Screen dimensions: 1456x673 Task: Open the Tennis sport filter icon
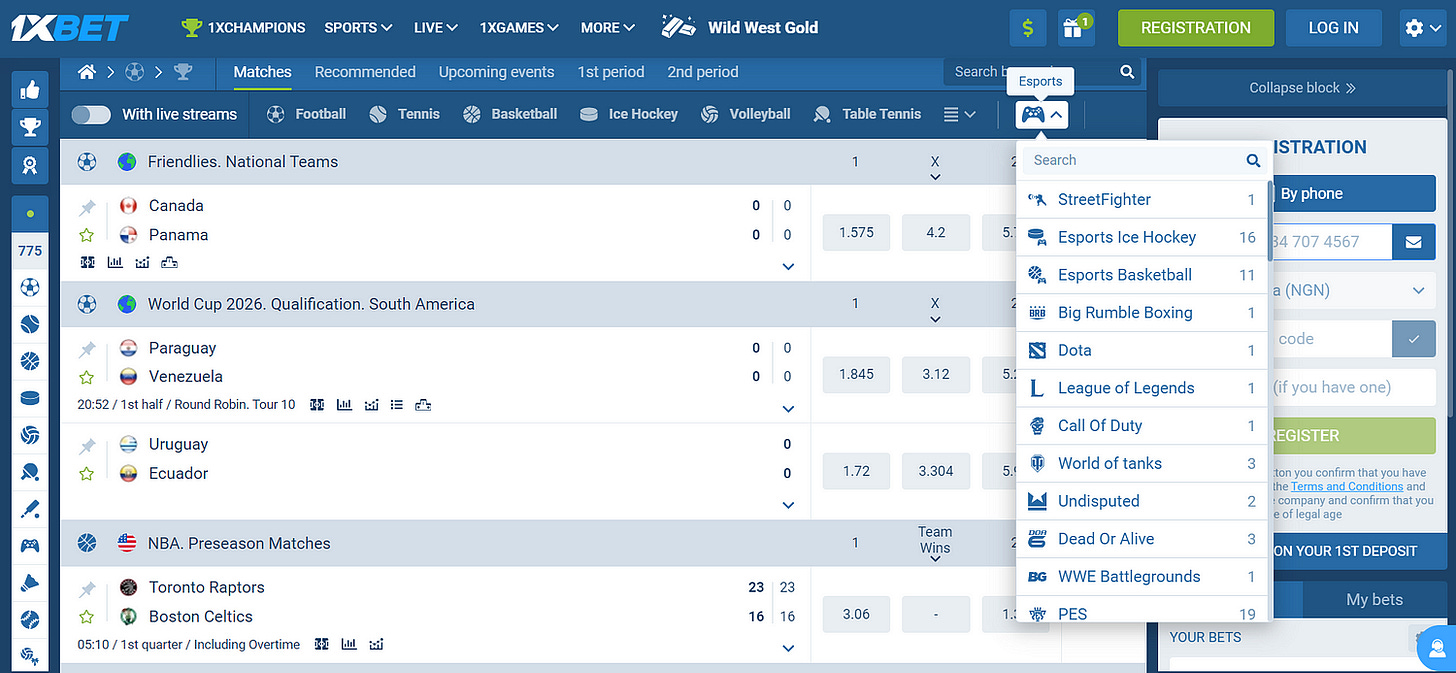tap(377, 114)
